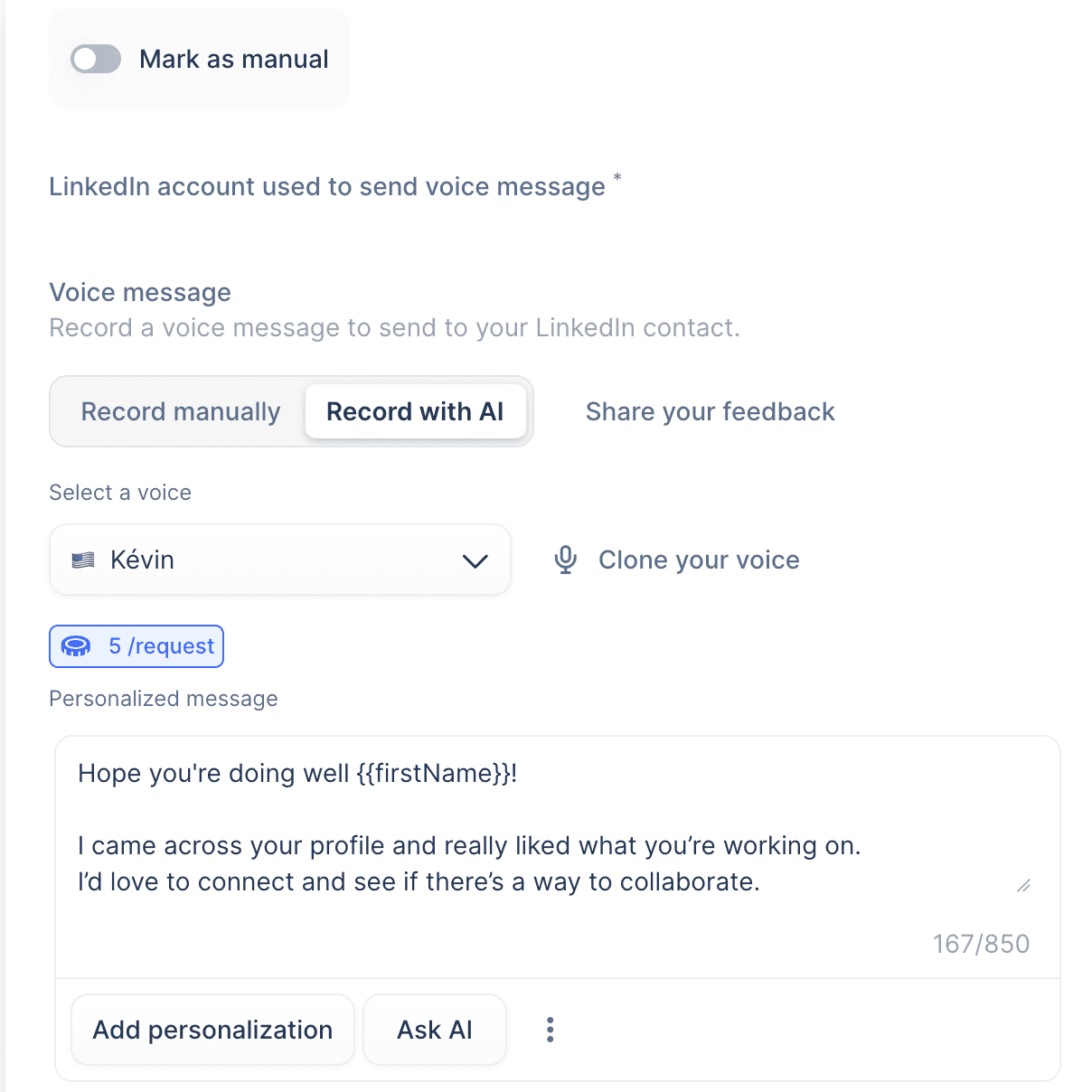Click the "Select a voice" field label
Screen dimensions: 1092x1092
click(x=120, y=493)
